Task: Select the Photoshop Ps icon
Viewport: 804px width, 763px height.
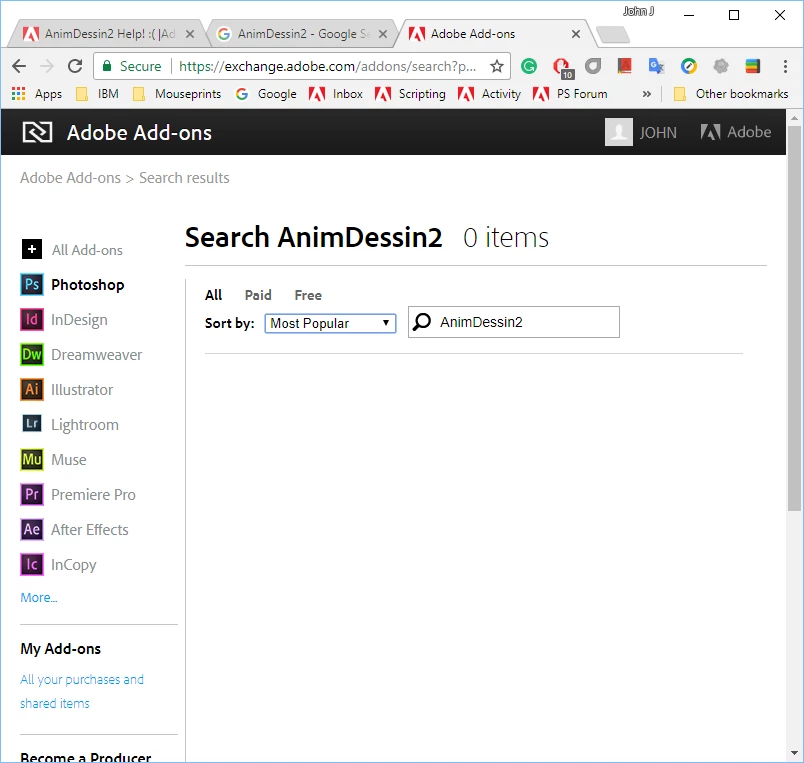Action: click(32, 284)
